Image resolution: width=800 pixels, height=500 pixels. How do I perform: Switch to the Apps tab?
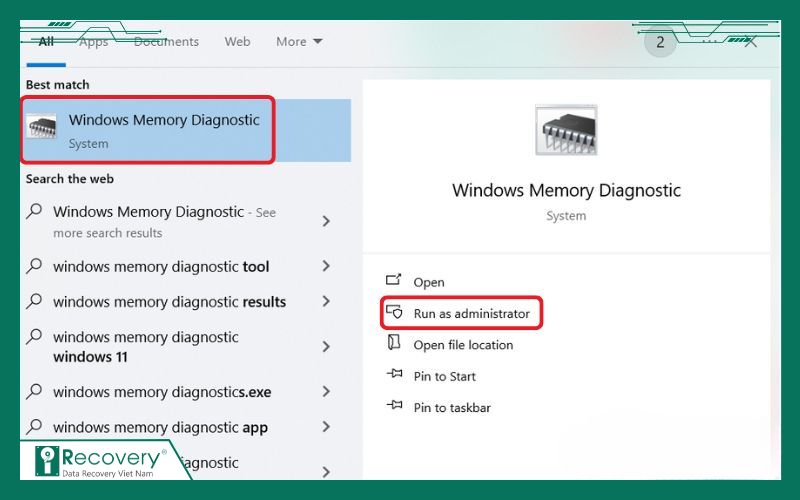(93, 41)
